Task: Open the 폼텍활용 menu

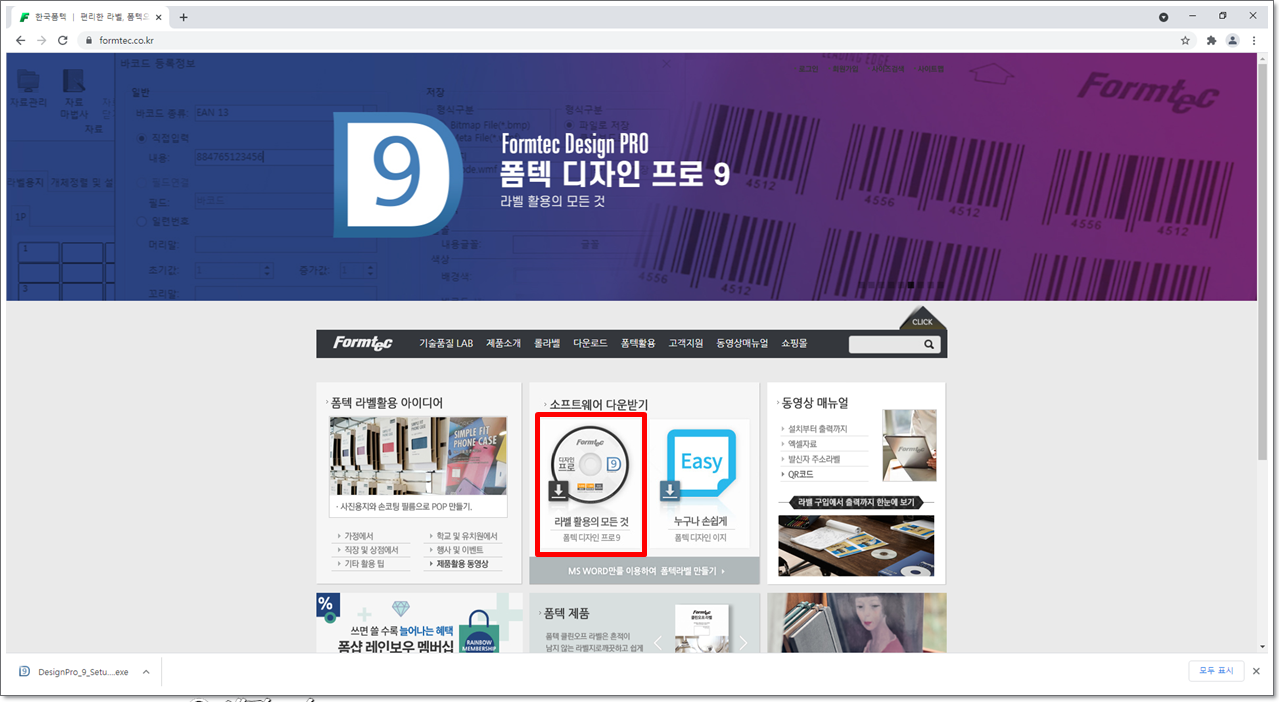Action: point(638,343)
